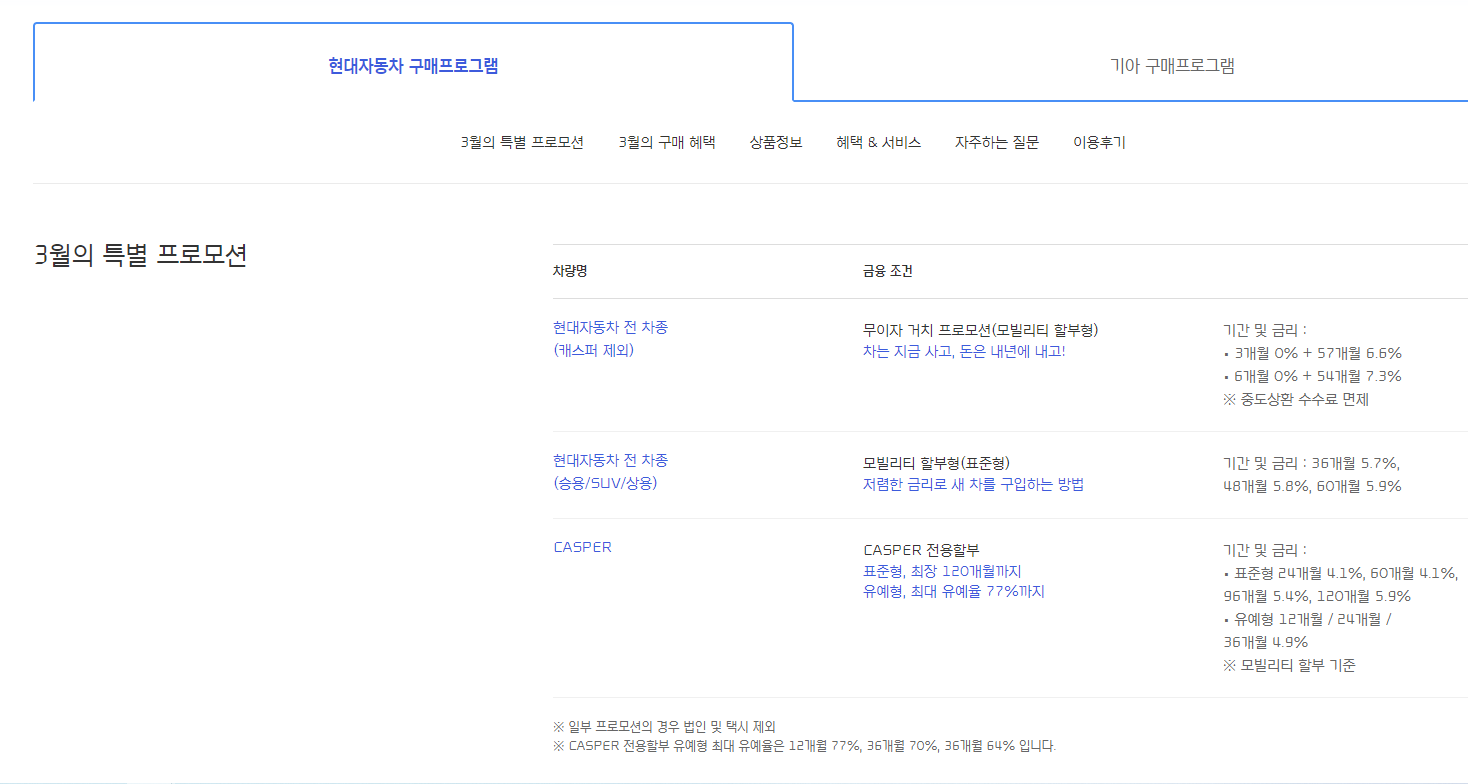View the 자주하는 질문 page
The image size is (1468, 784).
point(996,141)
